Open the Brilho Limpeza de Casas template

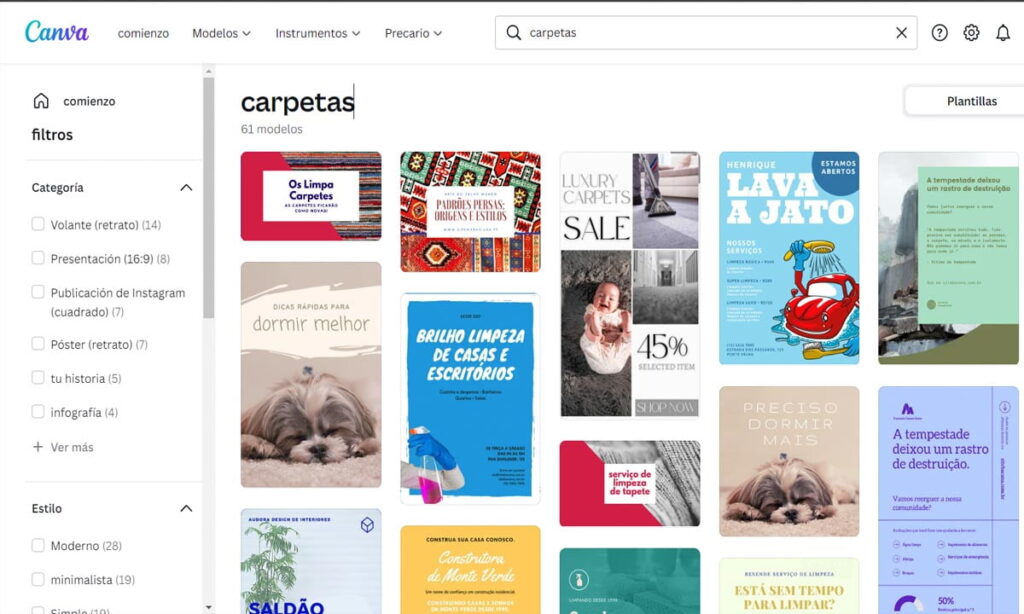pos(470,398)
